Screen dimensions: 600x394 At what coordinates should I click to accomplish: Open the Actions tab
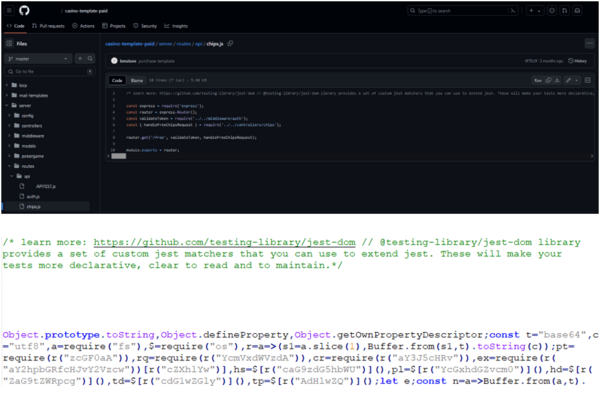tap(83, 26)
